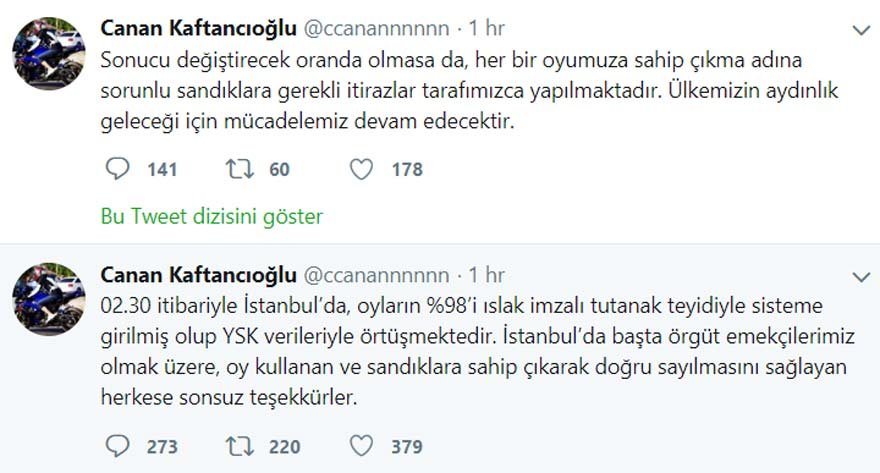Click the author name on the second tweet
880x473 pixels.
pyautogui.click(x=198, y=275)
